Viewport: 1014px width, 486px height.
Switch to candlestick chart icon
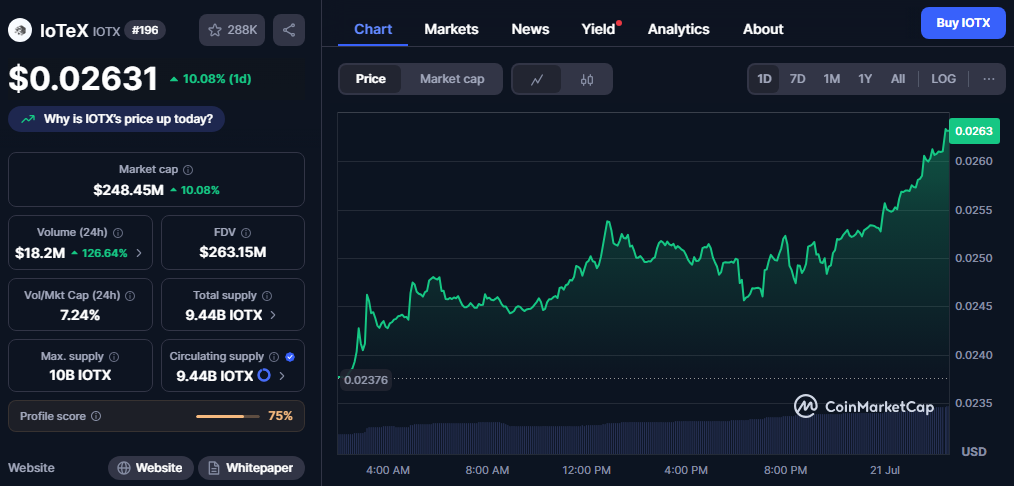pos(587,79)
